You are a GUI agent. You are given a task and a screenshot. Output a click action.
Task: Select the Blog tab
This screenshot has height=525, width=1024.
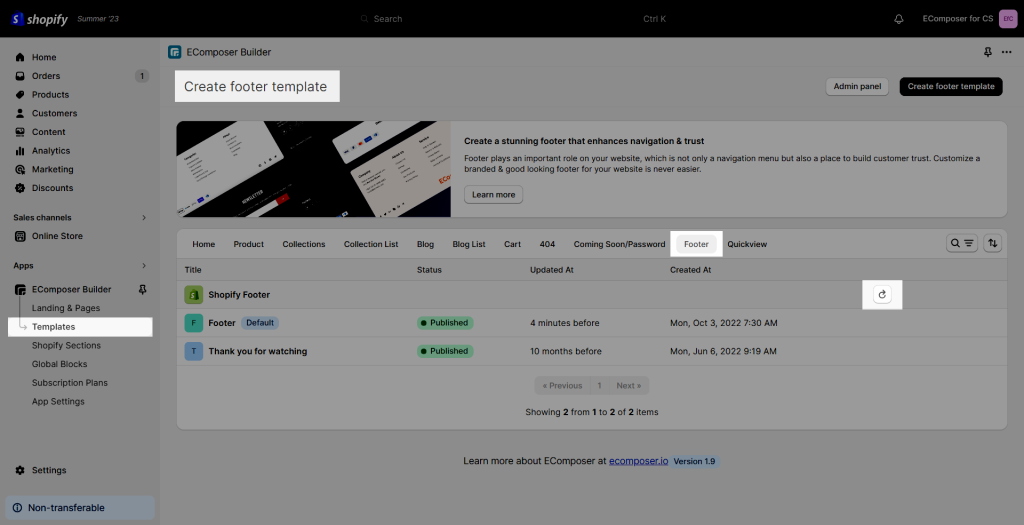[x=425, y=244]
